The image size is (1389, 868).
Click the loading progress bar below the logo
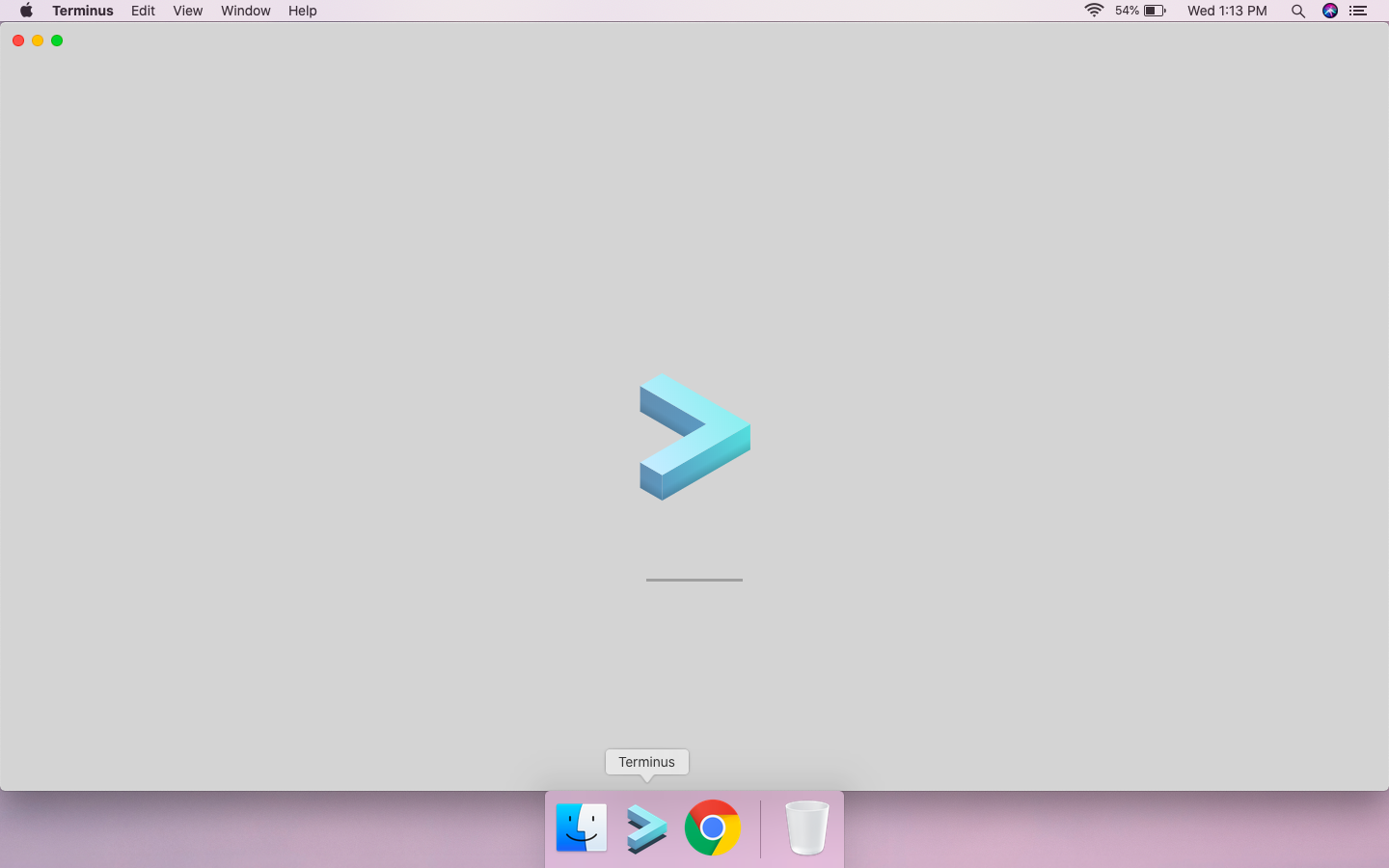pyautogui.click(x=694, y=581)
